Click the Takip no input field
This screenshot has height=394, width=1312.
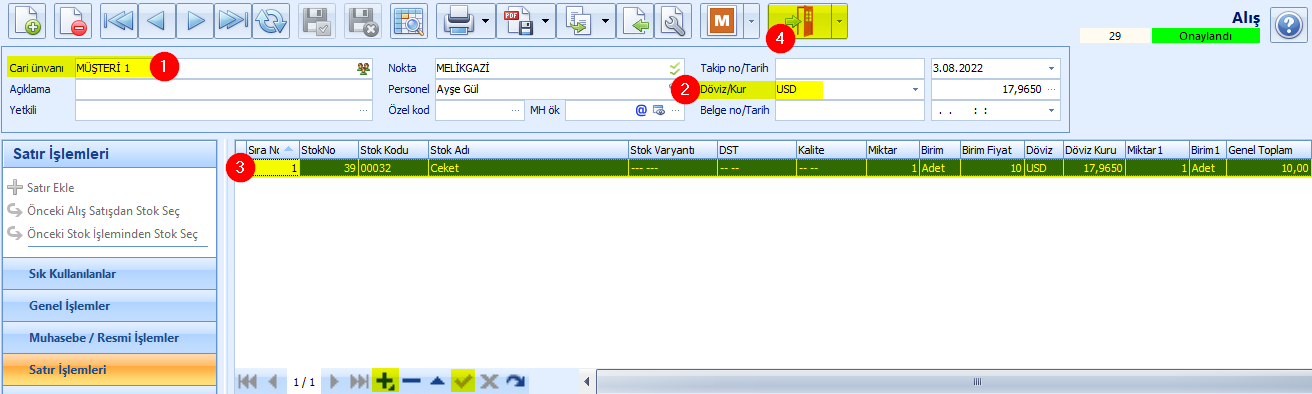pyautogui.click(x=849, y=68)
